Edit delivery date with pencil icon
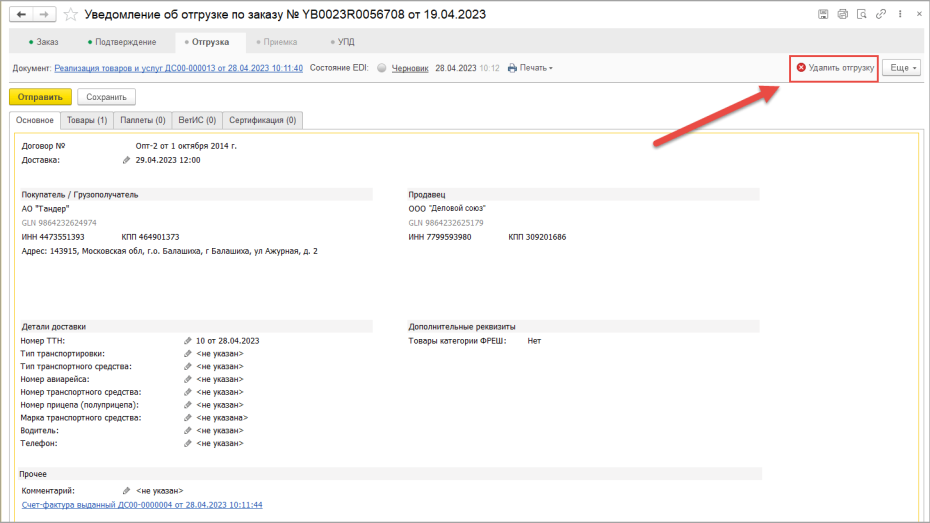The image size is (930, 523). click(126, 160)
